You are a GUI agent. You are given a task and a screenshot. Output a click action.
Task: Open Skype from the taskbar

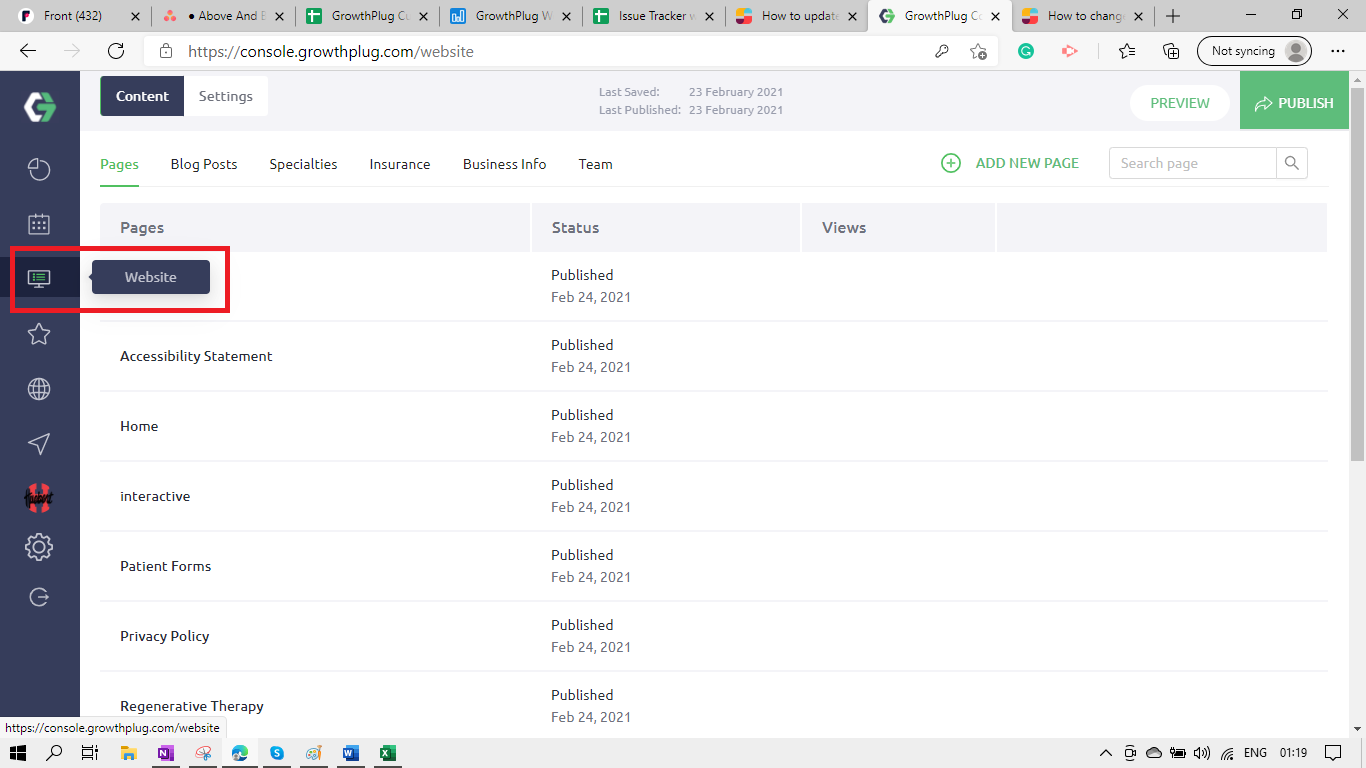click(x=277, y=753)
